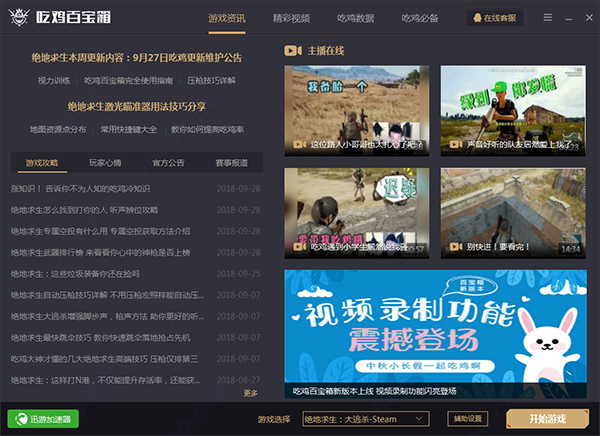Viewport: 600px width, 436px height.
Task: Click video icon on 声音好听的队友 caption
Action: pos(455,144)
